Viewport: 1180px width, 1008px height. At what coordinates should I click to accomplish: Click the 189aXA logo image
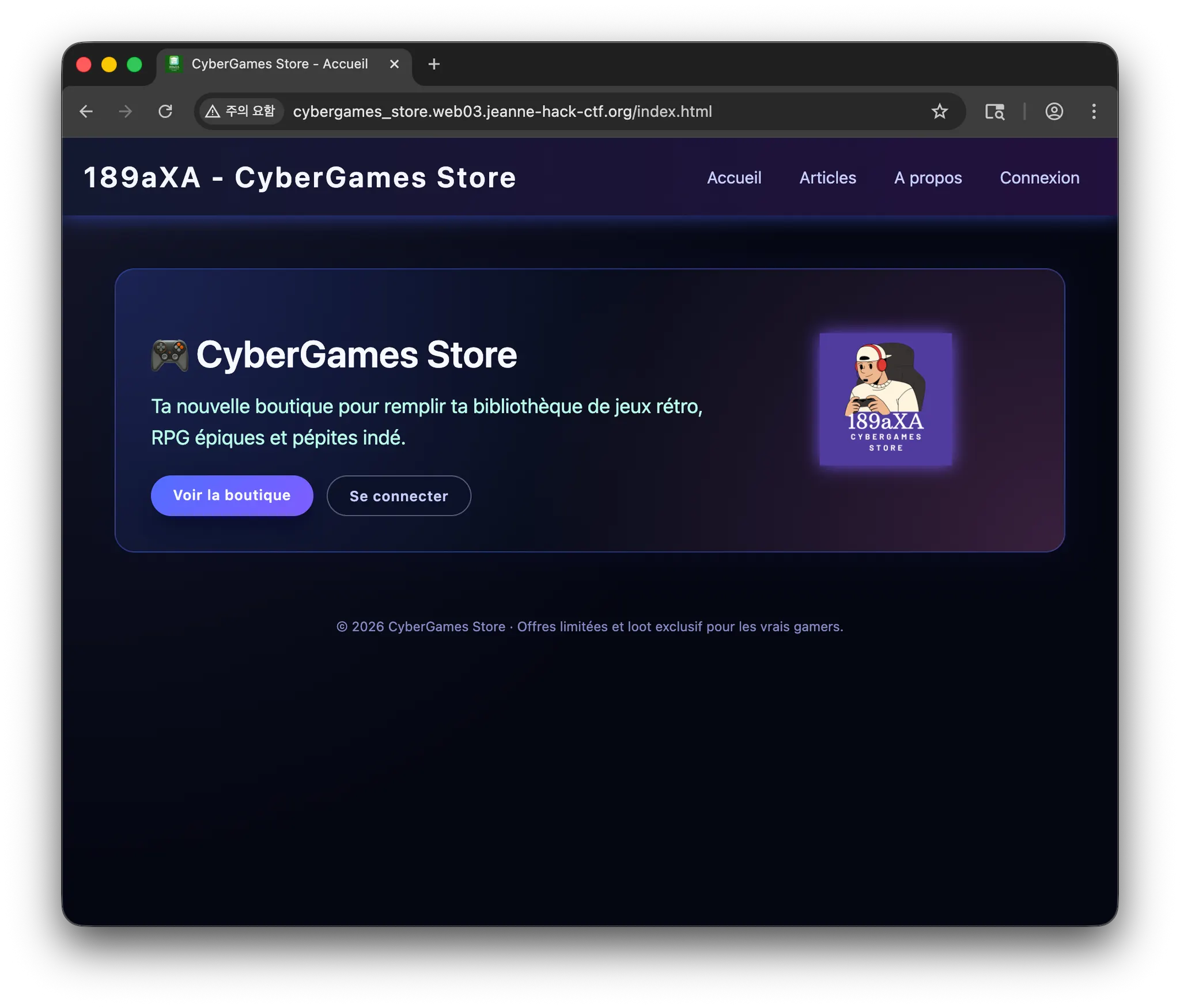coord(886,399)
